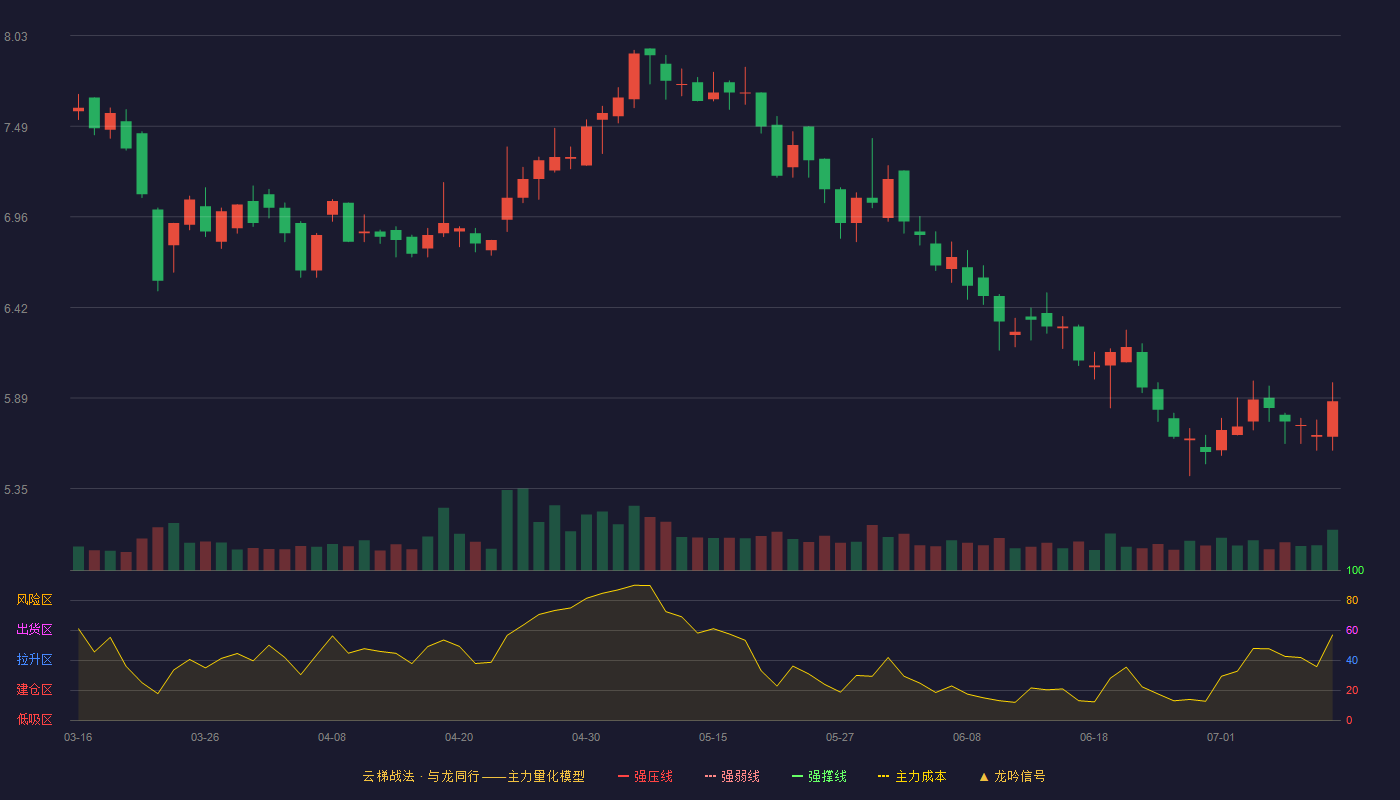Click the 06-08 date label

(x=967, y=737)
